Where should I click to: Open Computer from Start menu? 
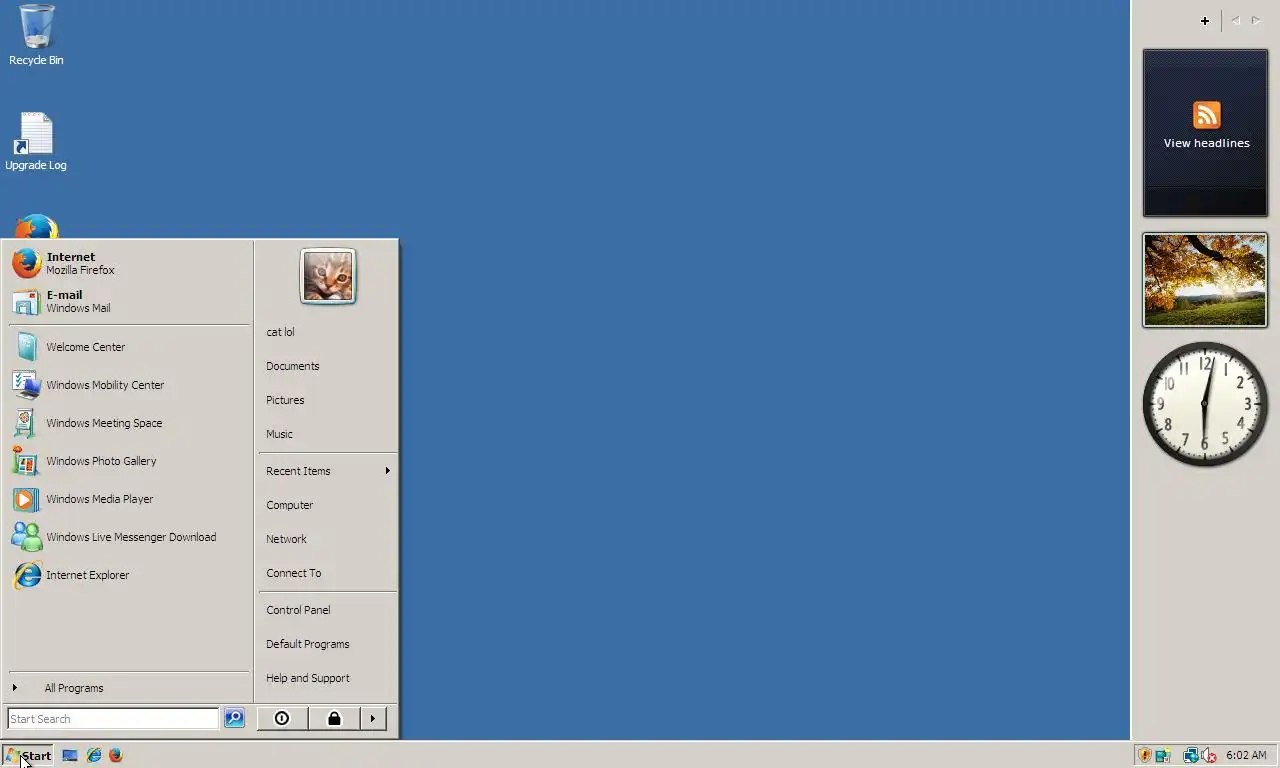point(327,505)
